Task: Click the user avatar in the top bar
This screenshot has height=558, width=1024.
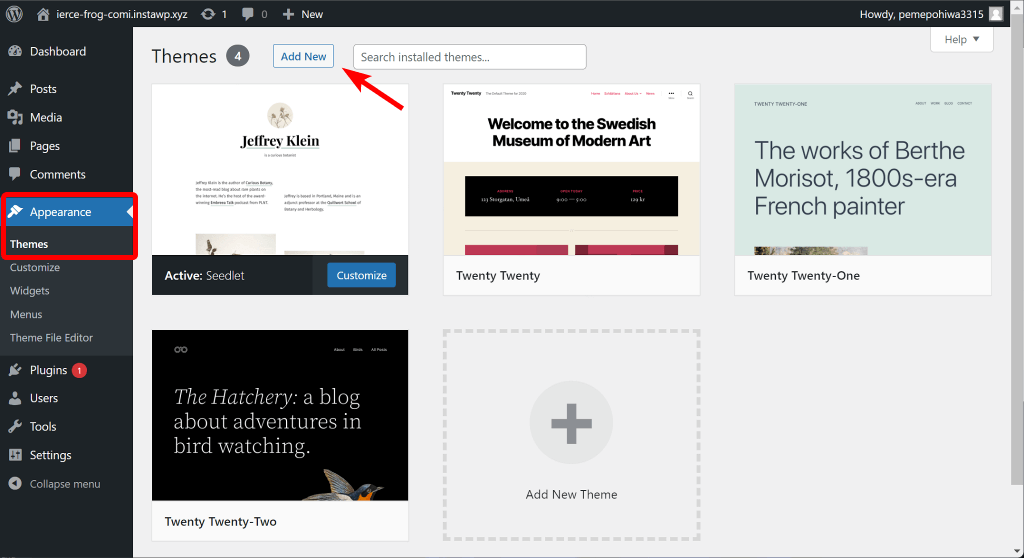Action: [996, 14]
